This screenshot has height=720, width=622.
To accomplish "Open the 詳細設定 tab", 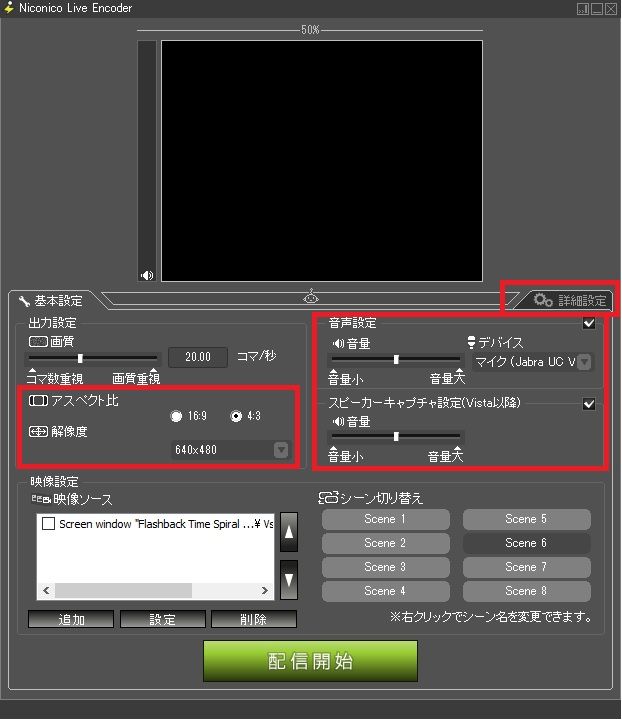I will (567, 300).
